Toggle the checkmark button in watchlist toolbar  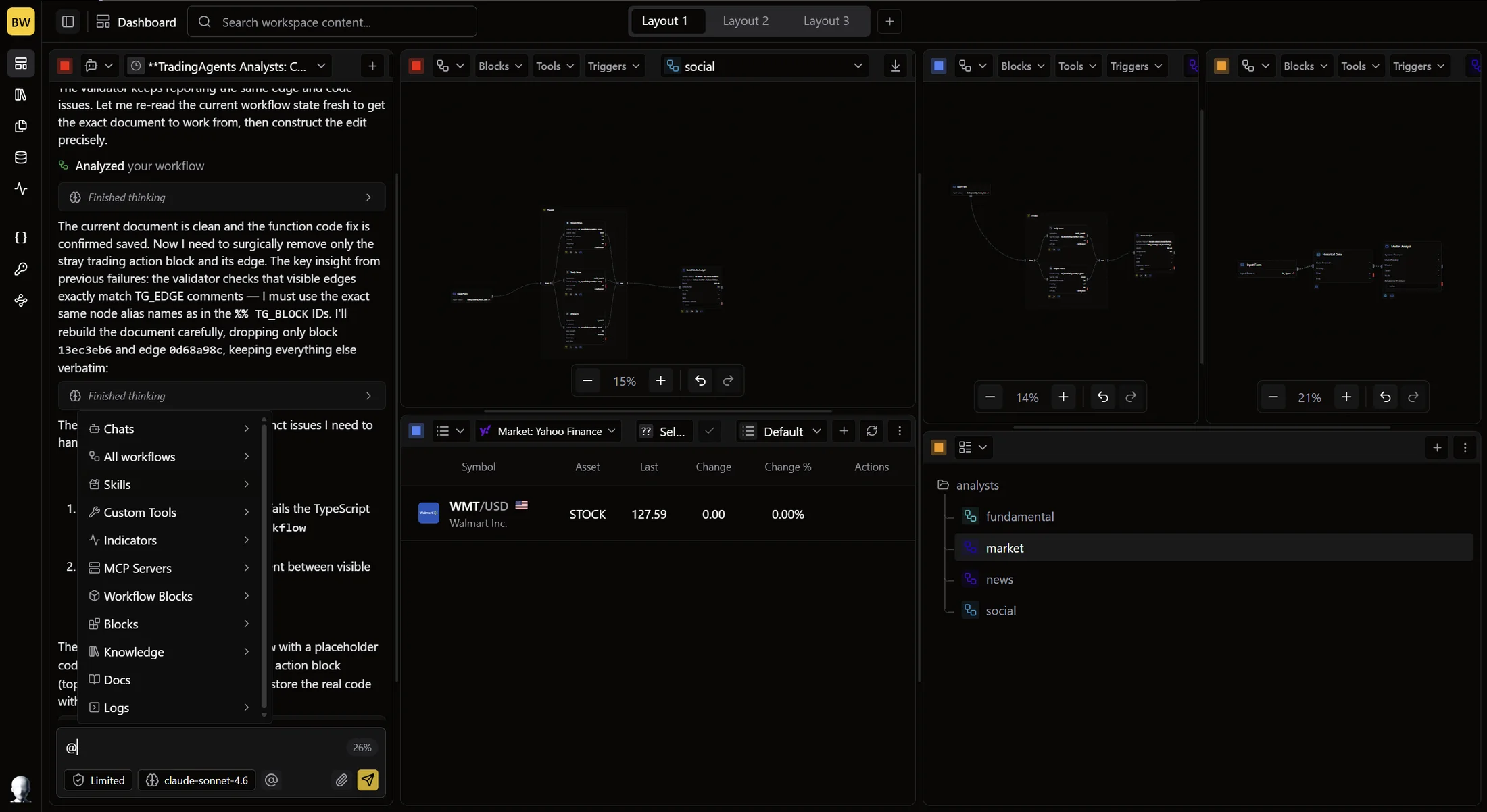coord(709,431)
